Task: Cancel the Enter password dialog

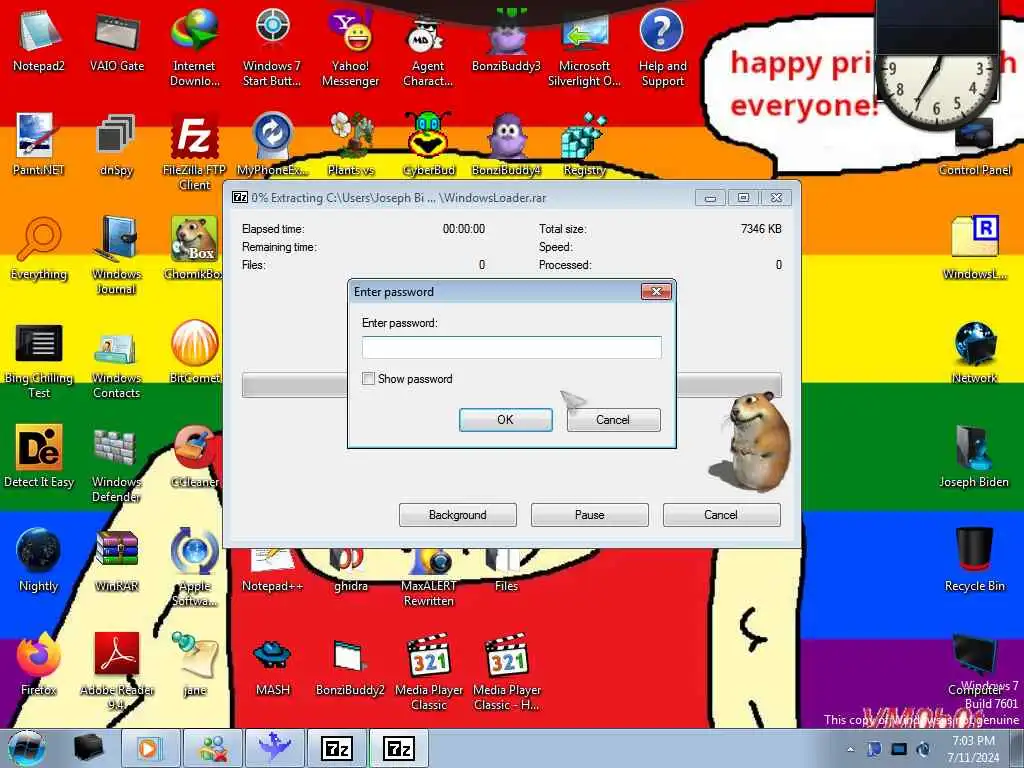Action: [613, 420]
